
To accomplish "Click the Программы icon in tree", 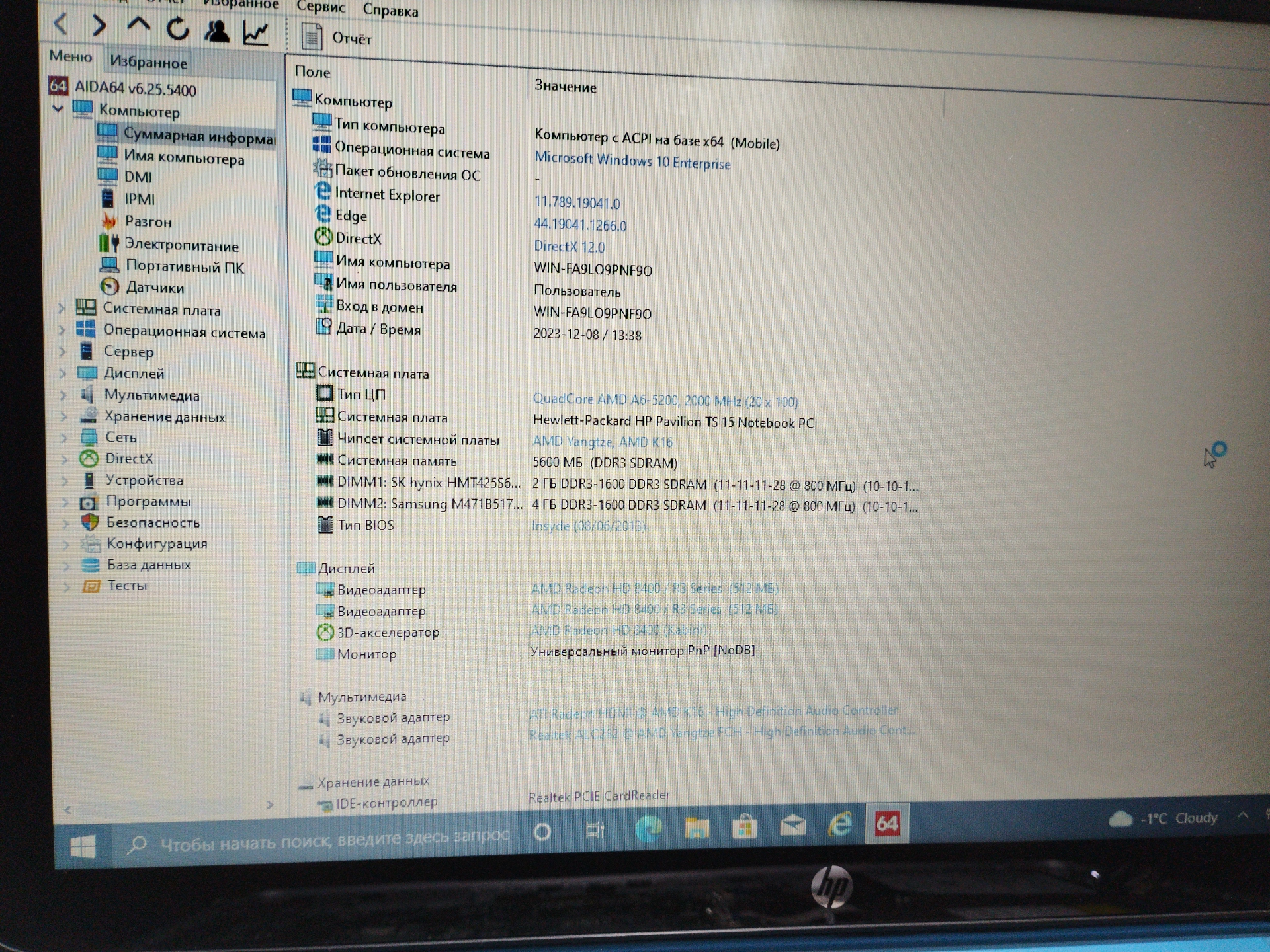I will (x=88, y=502).
